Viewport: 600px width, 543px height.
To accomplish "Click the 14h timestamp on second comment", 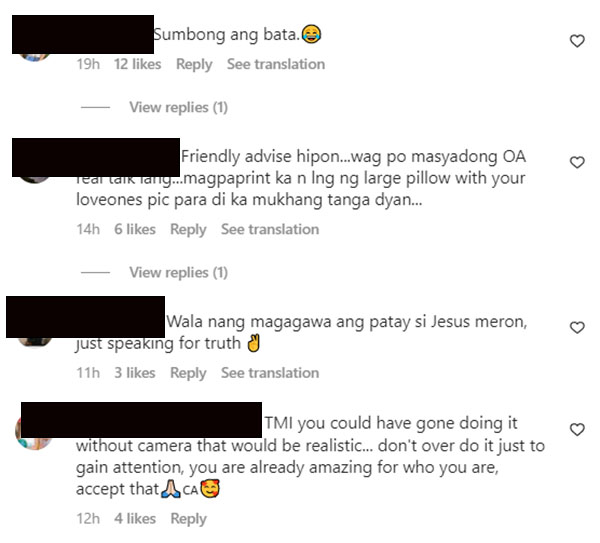I will point(88,229).
